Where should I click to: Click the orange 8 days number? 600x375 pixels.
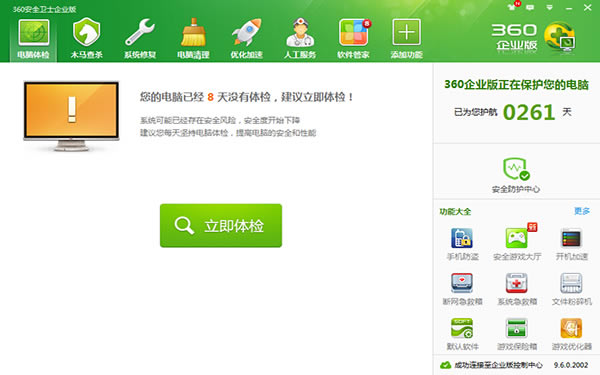[210, 97]
